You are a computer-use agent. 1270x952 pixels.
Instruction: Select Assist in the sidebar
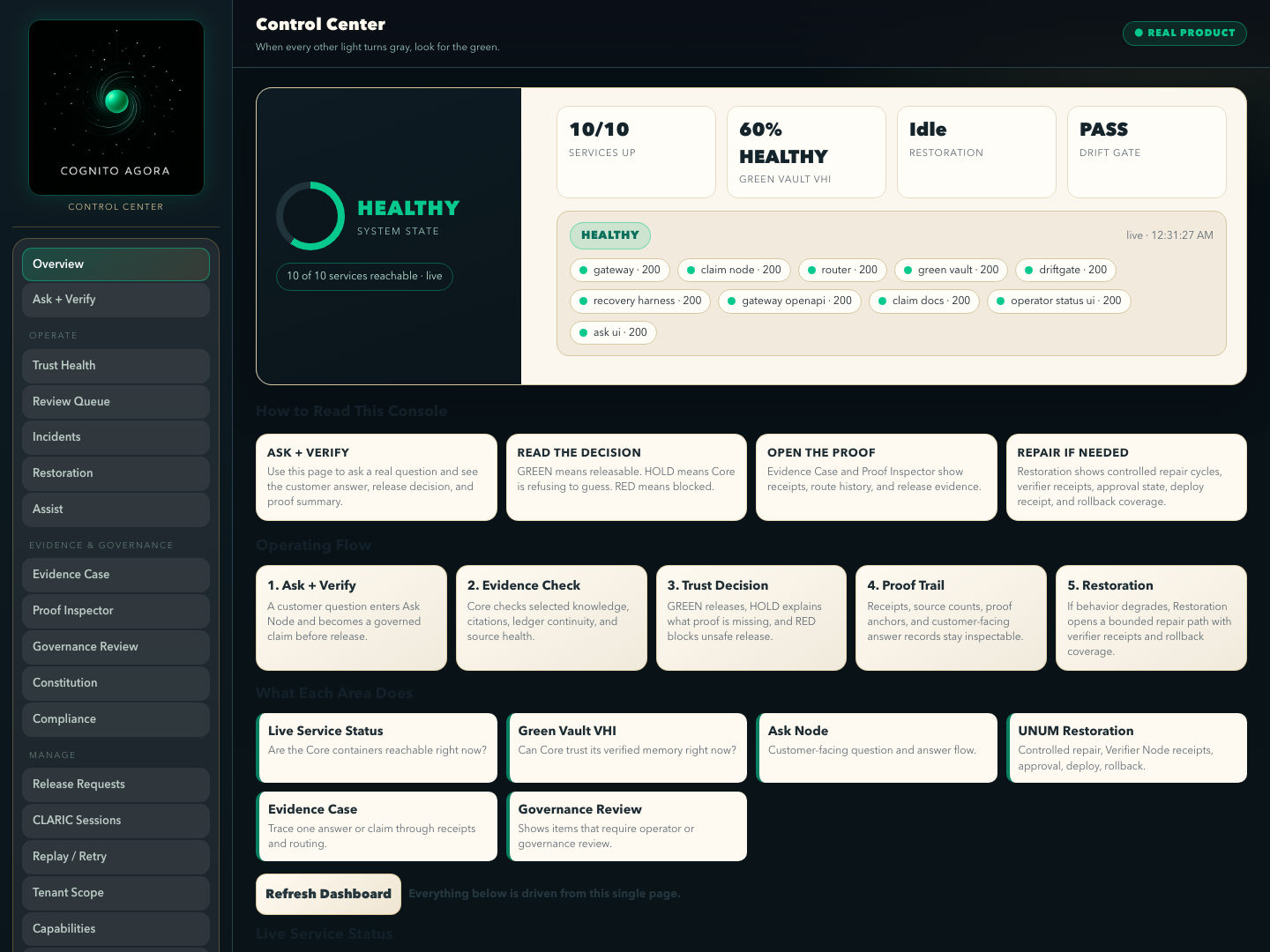pyautogui.click(x=116, y=509)
